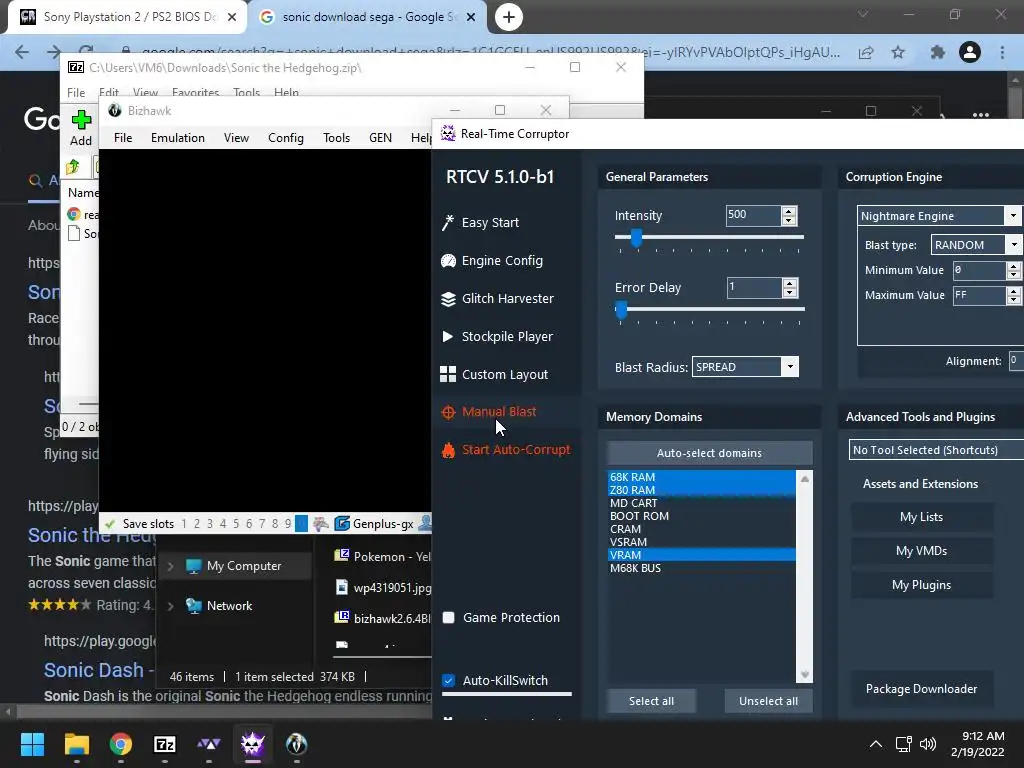
Task: Click memory domains list scrollbar
Action: (x=805, y=577)
